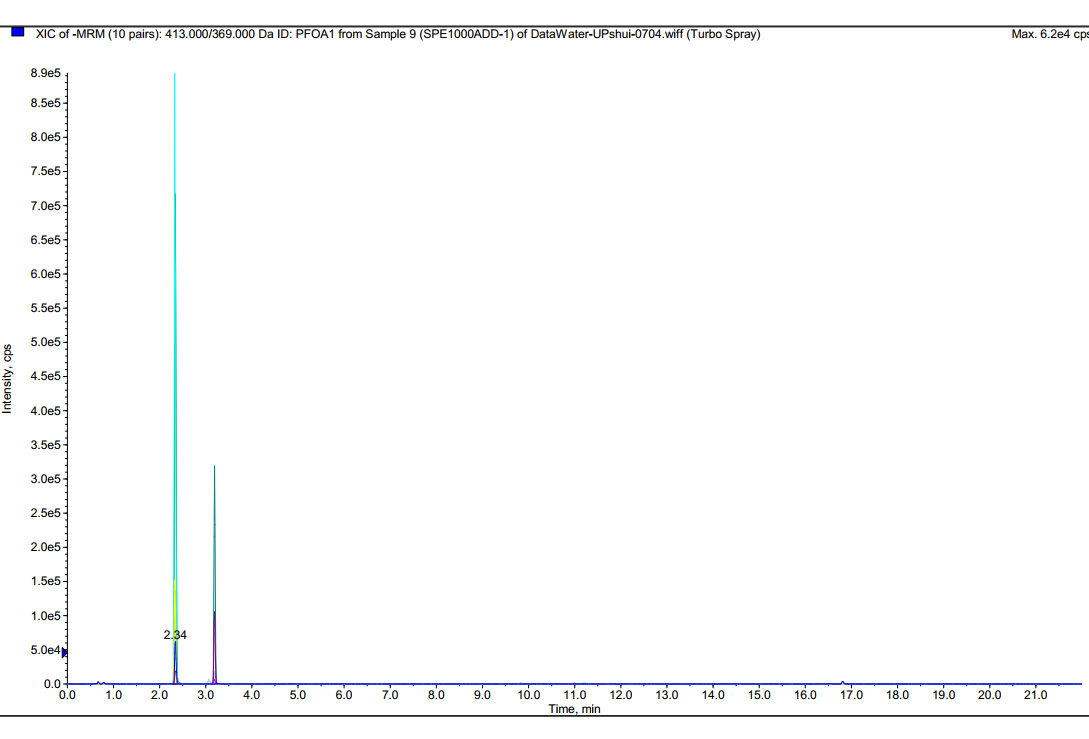Click the 2.5e5 intensity tick label
Viewport: 1089px width, 739px height.
click(x=45, y=513)
